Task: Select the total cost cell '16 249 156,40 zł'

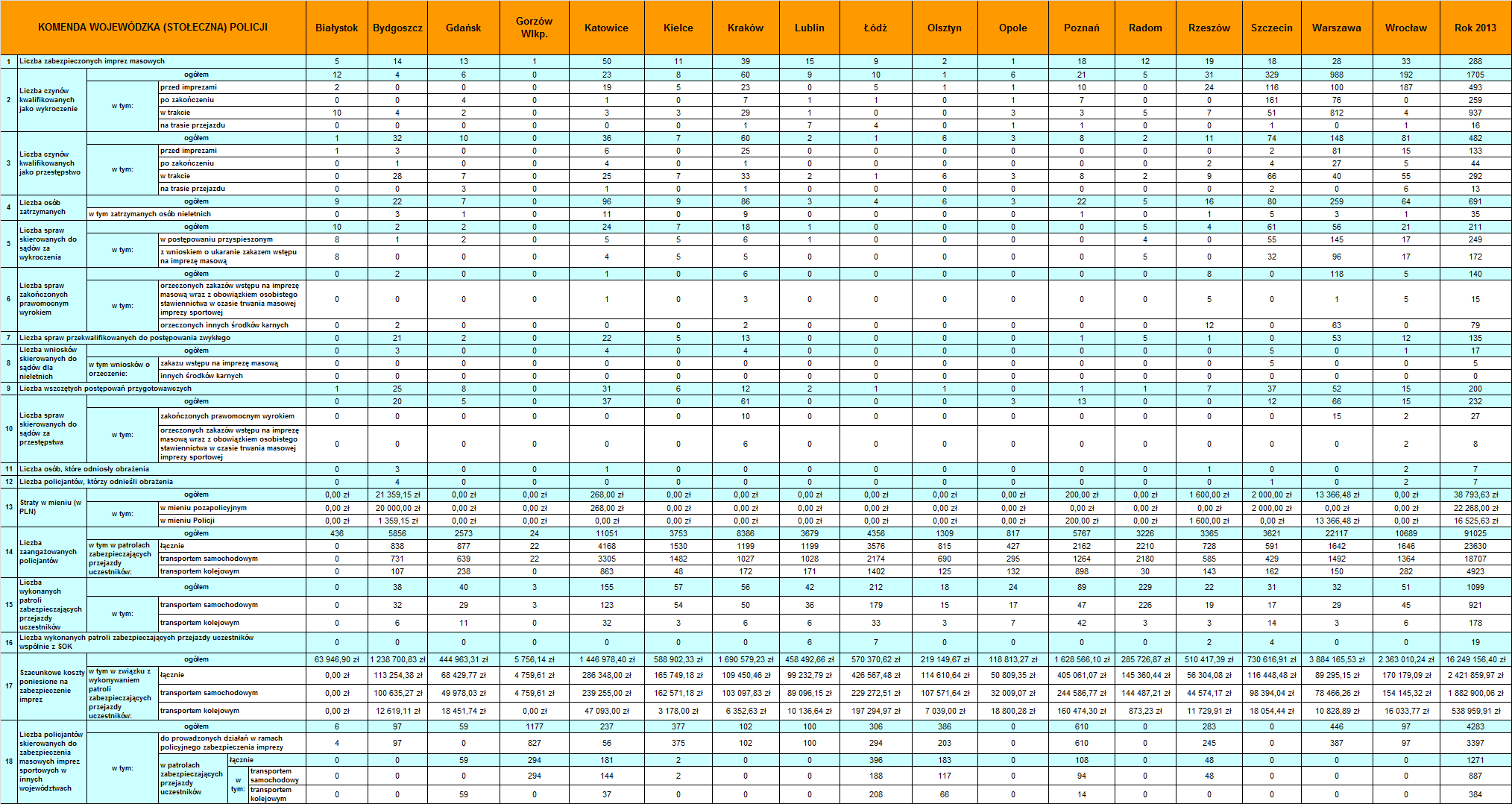Action: click(x=1475, y=659)
